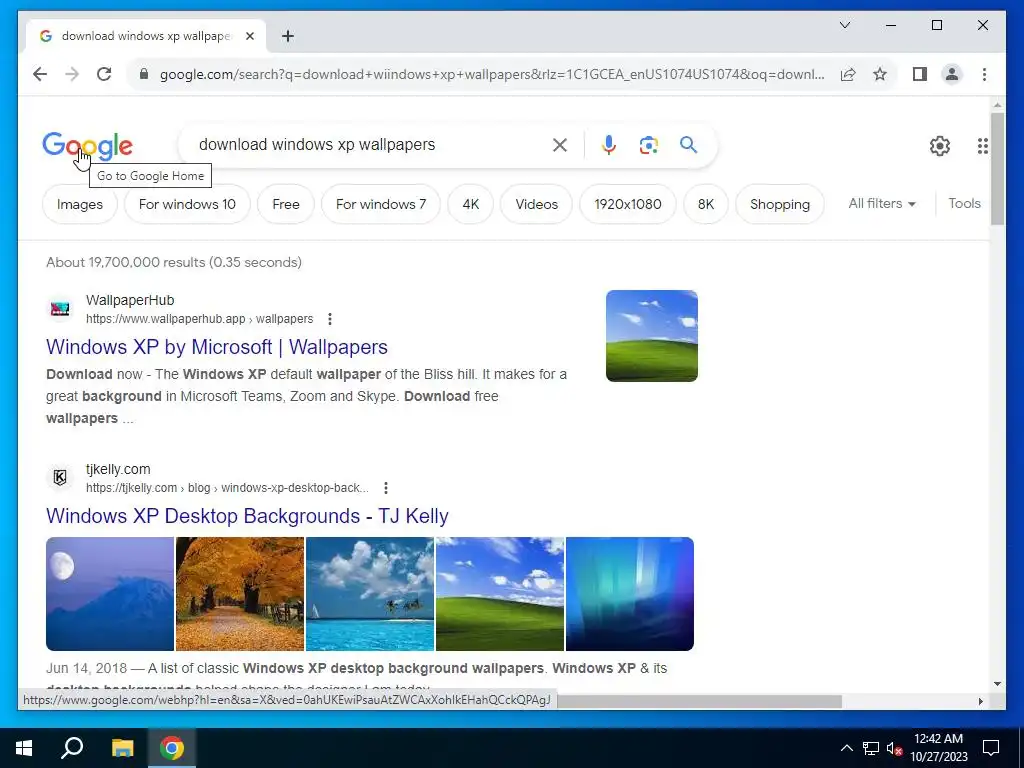
Task: Show hidden system tray icons
Action: (846, 748)
